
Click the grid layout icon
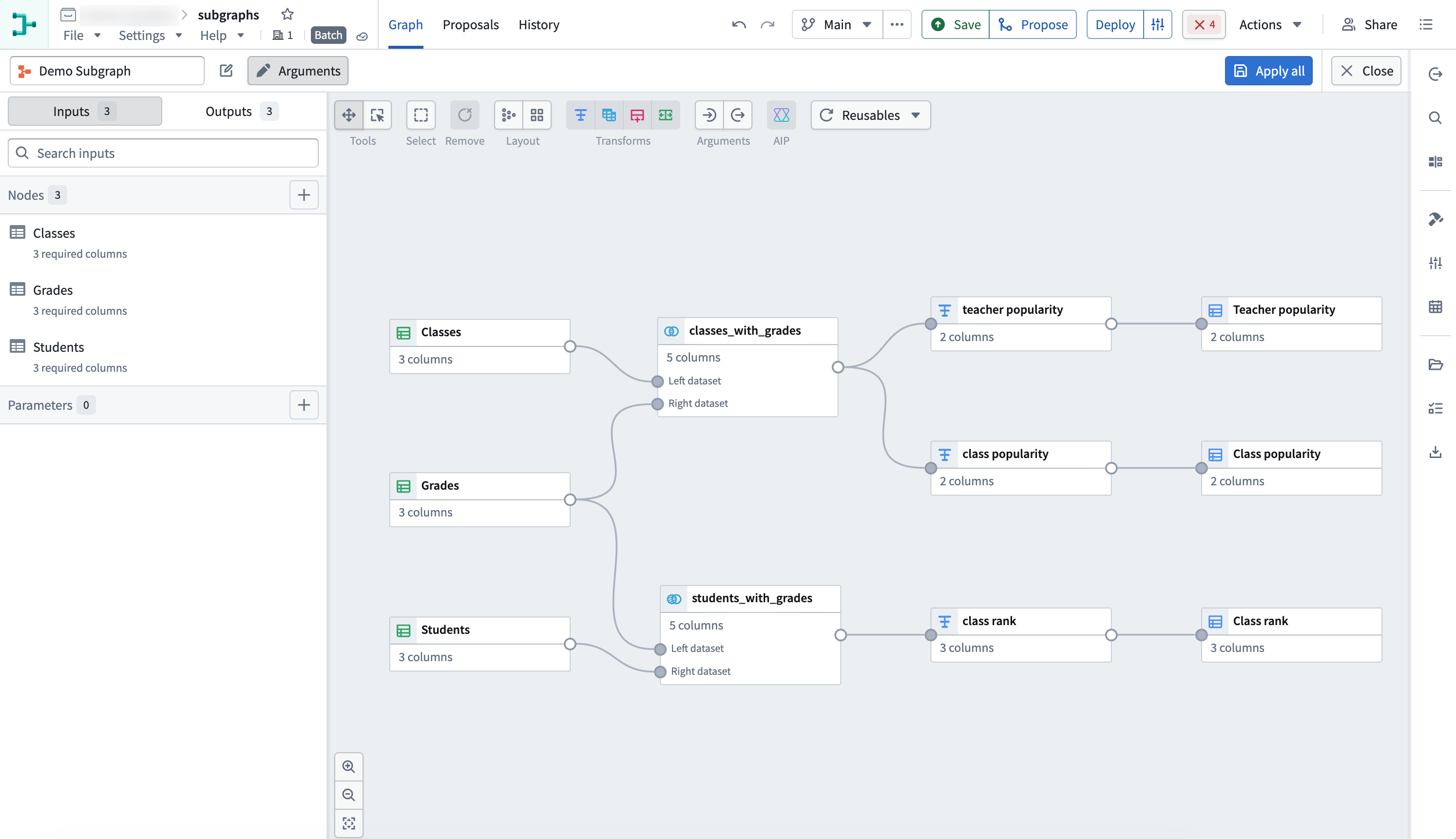(x=537, y=115)
